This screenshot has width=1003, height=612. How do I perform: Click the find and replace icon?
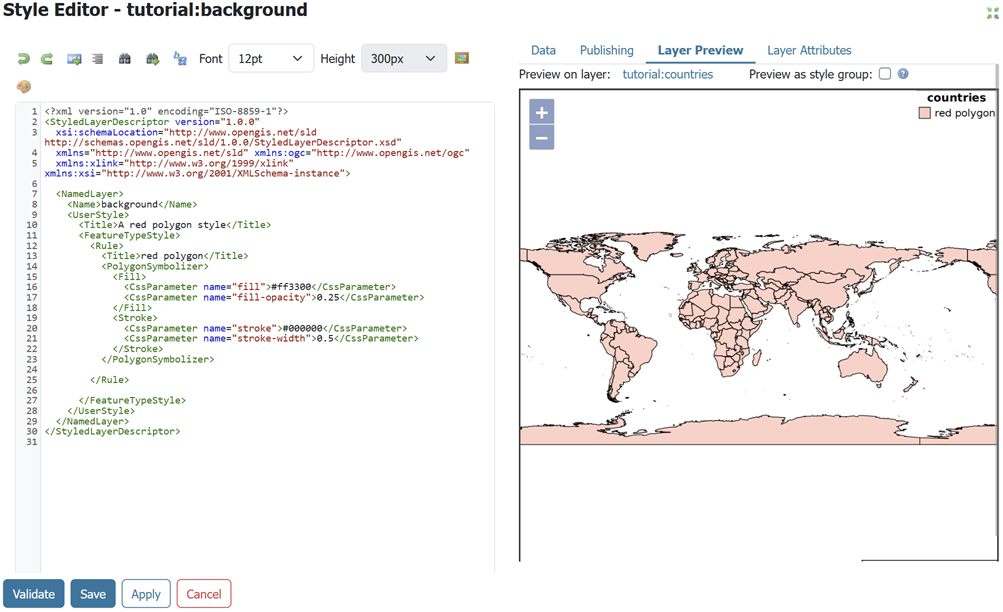180,59
